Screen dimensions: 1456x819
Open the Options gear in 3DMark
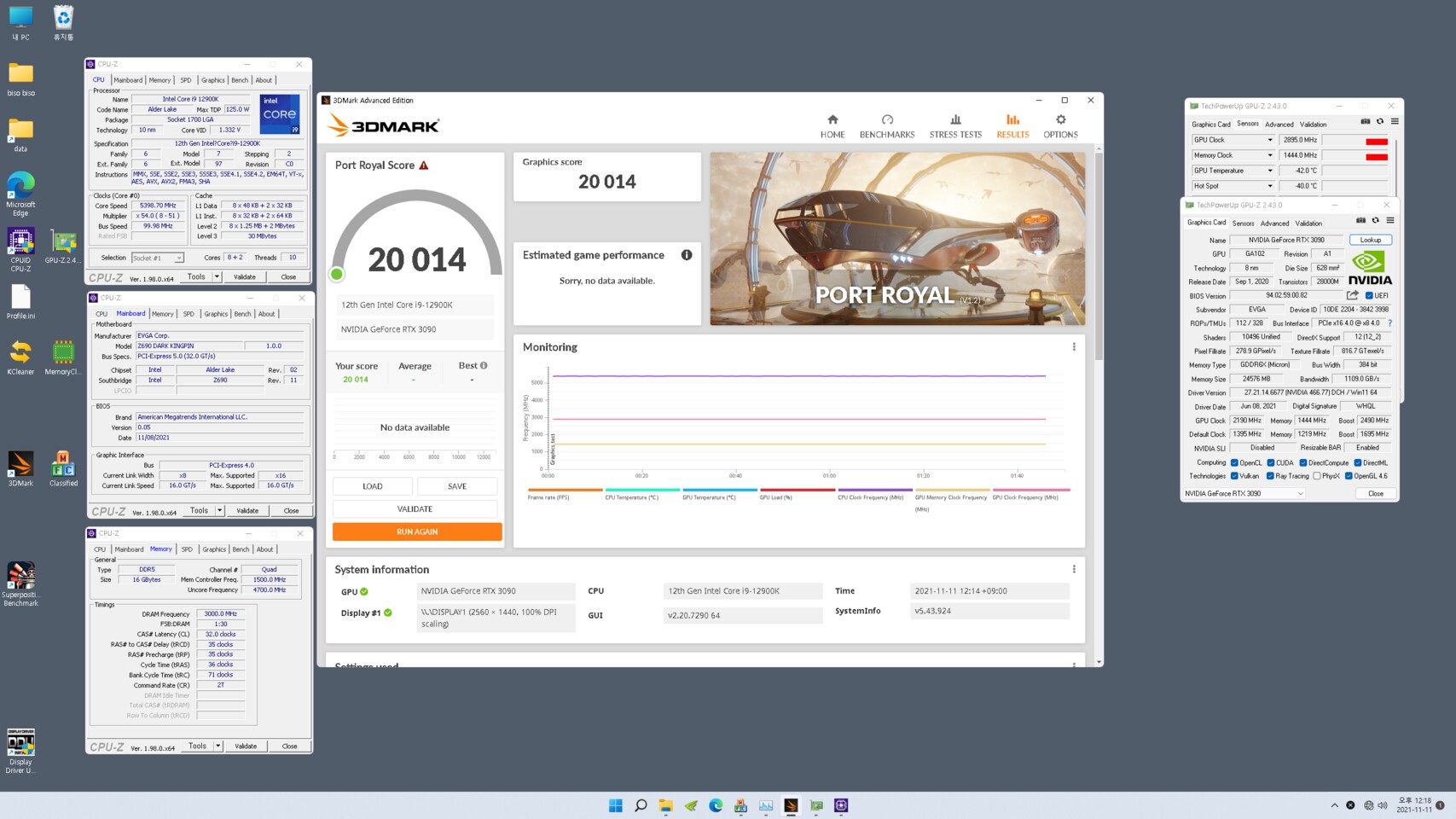1060,126
